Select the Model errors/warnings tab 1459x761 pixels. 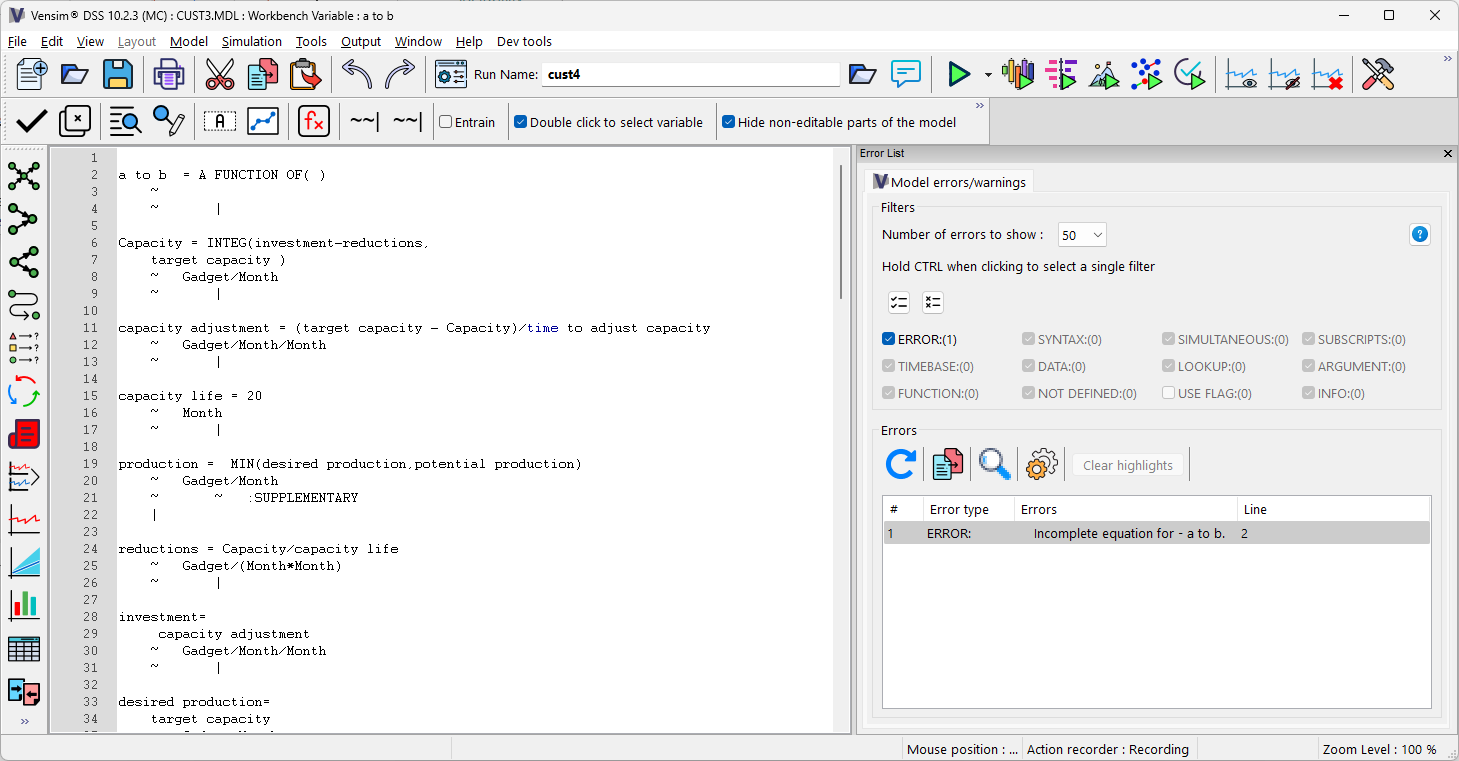[949, 181]
